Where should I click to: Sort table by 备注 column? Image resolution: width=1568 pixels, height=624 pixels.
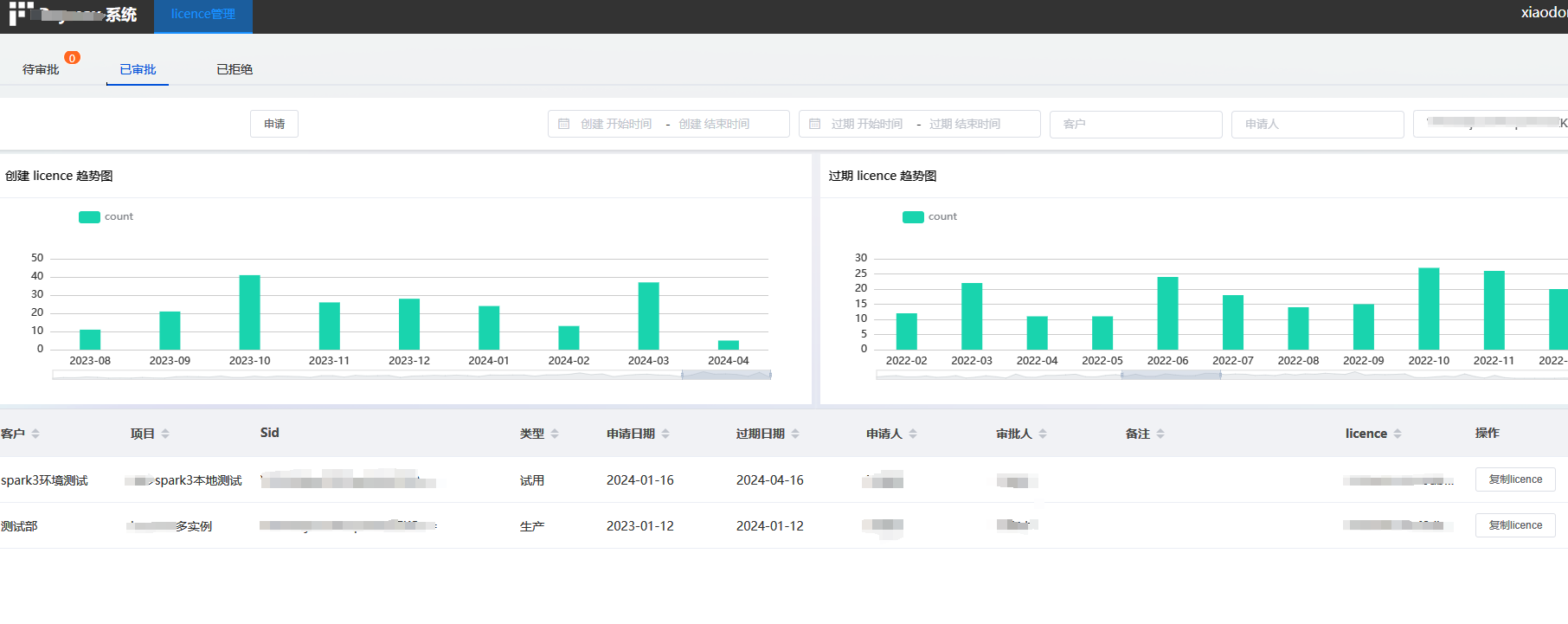(1160, 434)
